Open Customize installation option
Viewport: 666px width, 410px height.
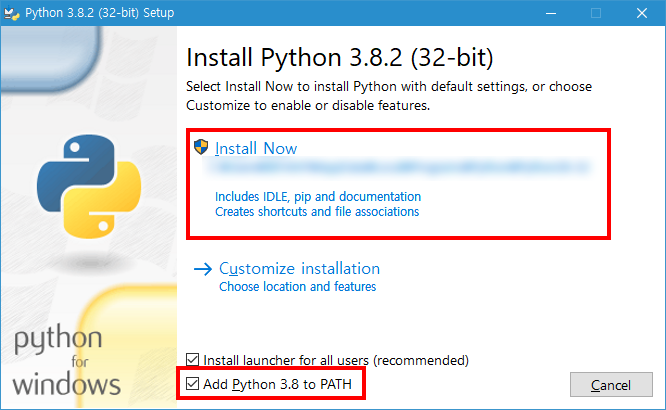point(299,269)
